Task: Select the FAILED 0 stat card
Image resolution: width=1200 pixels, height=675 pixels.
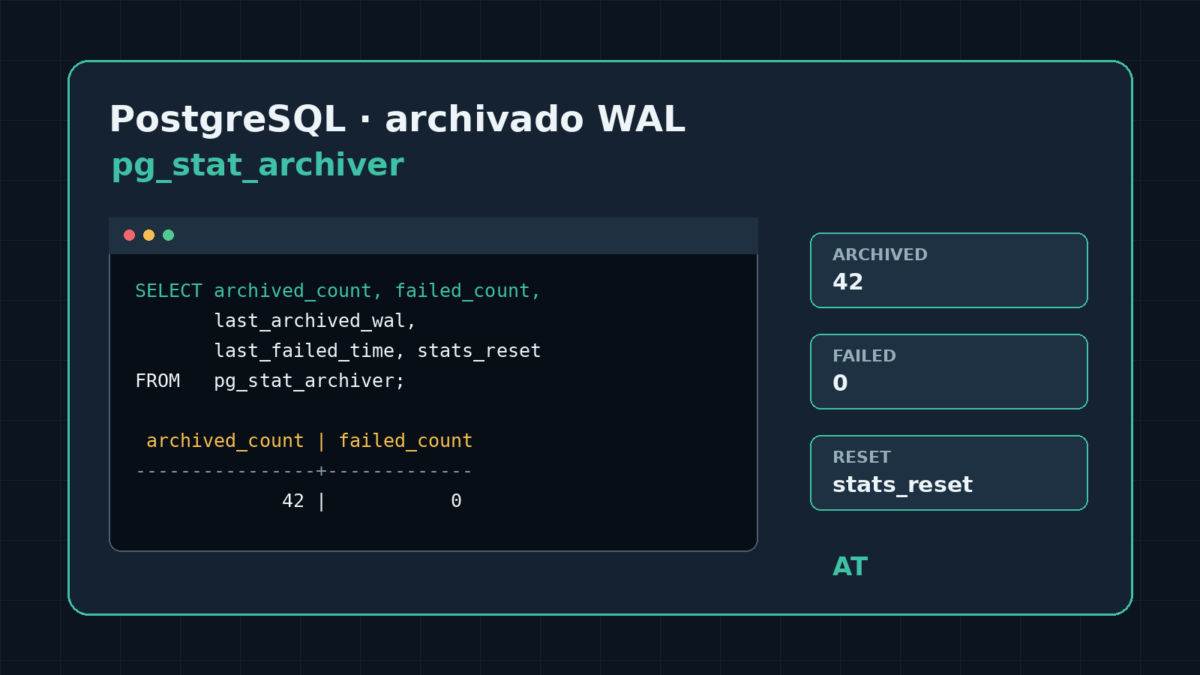Action: coord(948,371)
